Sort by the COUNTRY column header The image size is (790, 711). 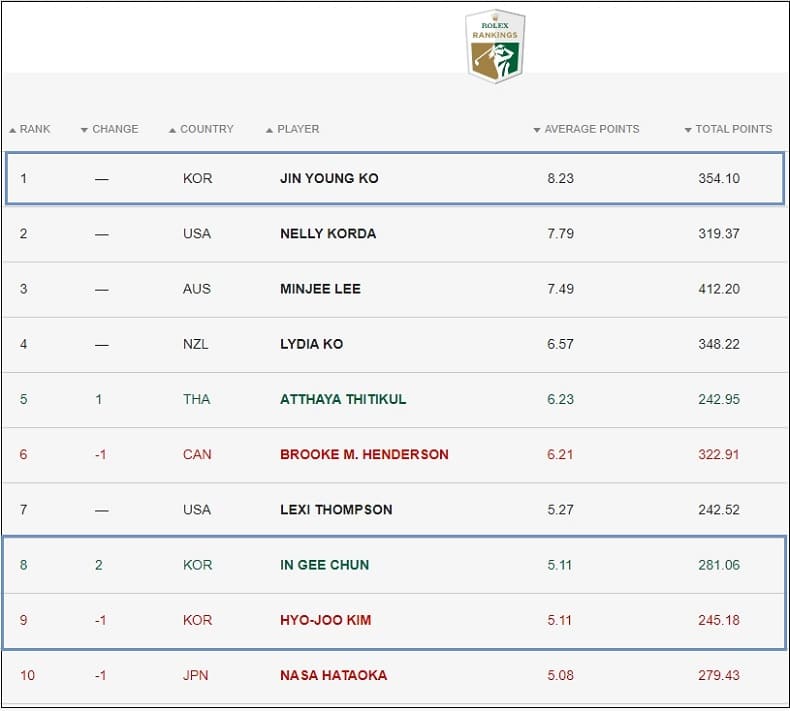click(201, 129)
